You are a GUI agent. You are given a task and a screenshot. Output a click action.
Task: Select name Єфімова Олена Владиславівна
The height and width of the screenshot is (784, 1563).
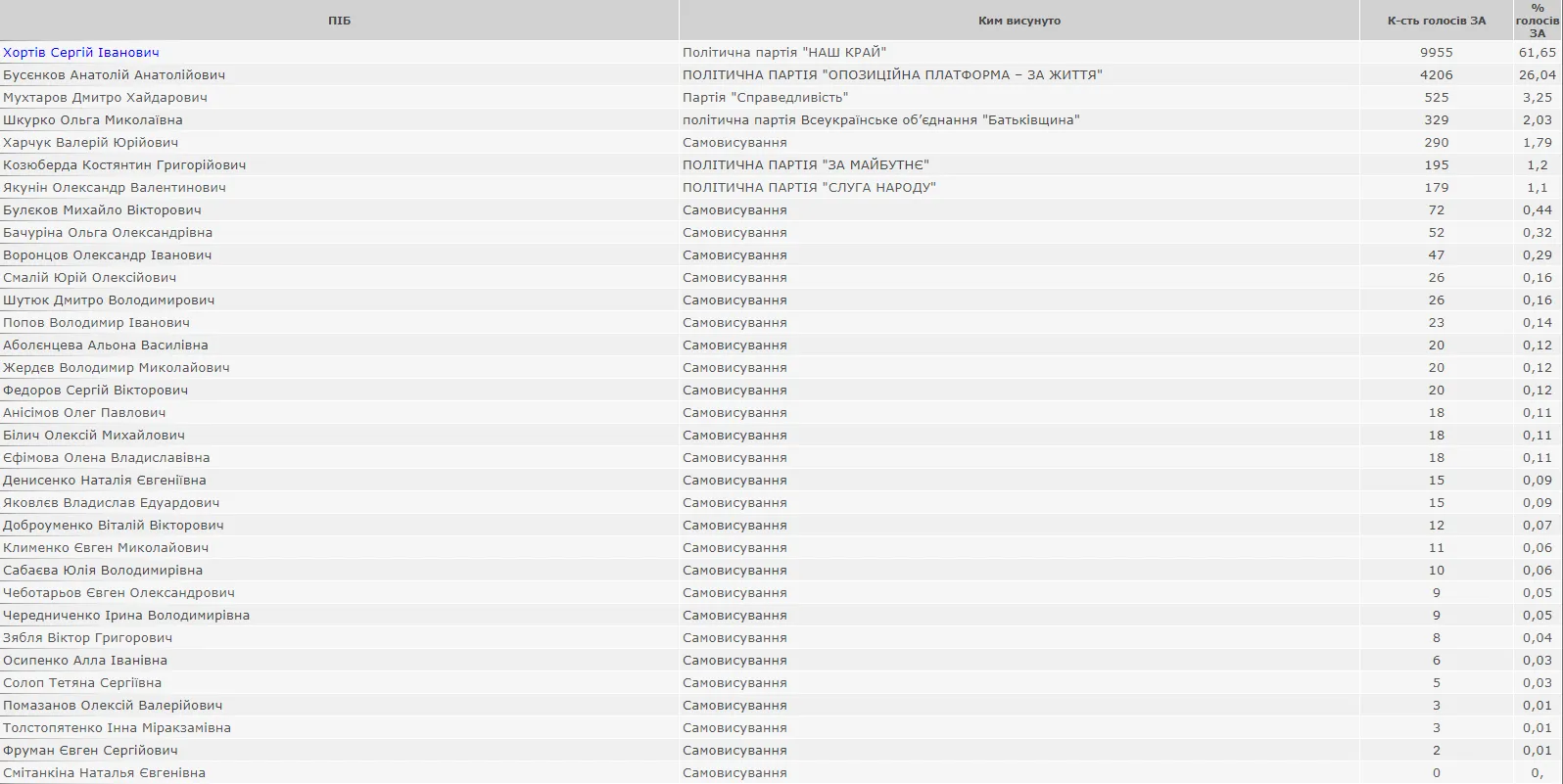(x=107, y=458)
